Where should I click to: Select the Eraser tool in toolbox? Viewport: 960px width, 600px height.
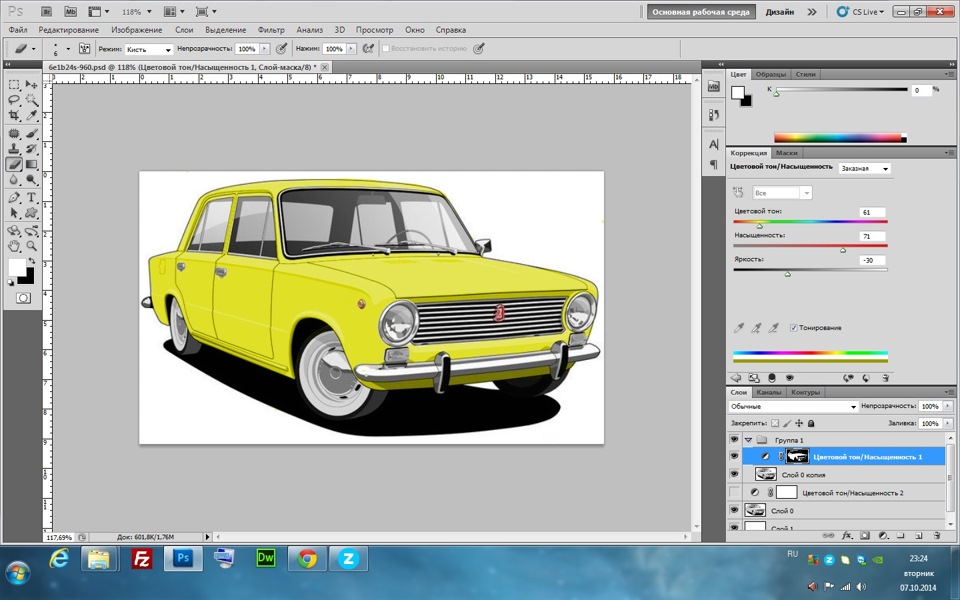pyautogui.click(x=14, y=164)
